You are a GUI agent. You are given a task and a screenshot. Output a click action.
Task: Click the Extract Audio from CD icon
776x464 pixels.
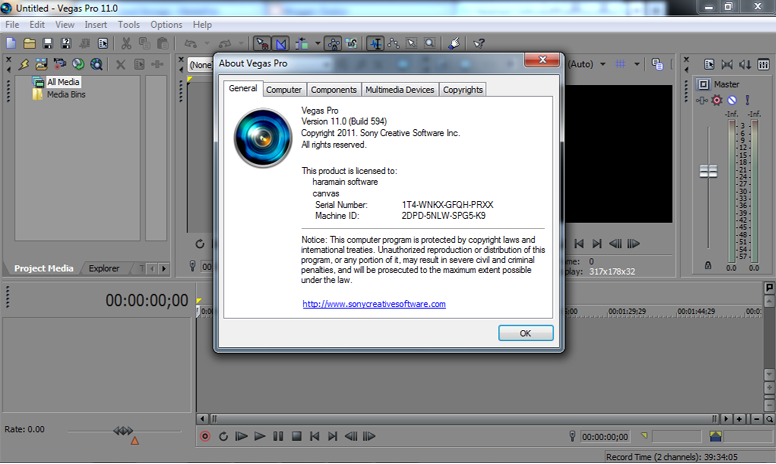point(78,64)
